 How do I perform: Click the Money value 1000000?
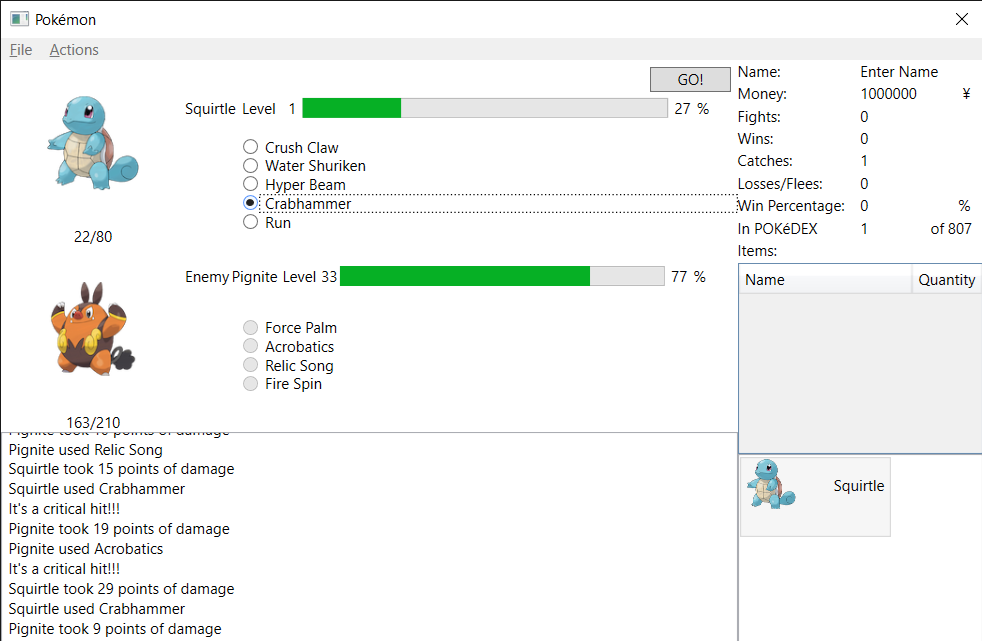point(888,94)
